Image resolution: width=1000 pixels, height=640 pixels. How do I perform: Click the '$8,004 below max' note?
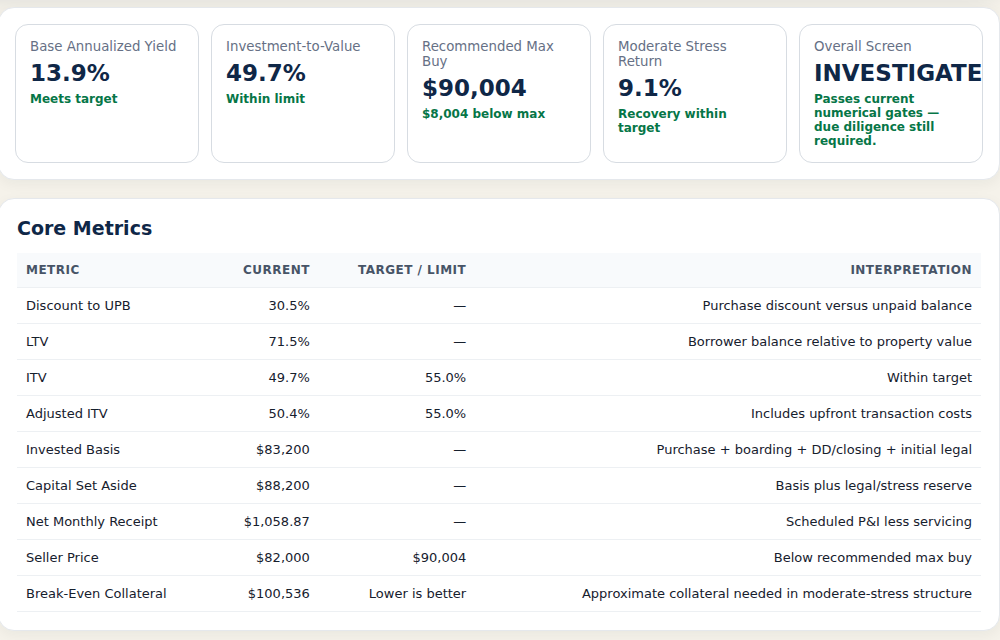[483, 113]
